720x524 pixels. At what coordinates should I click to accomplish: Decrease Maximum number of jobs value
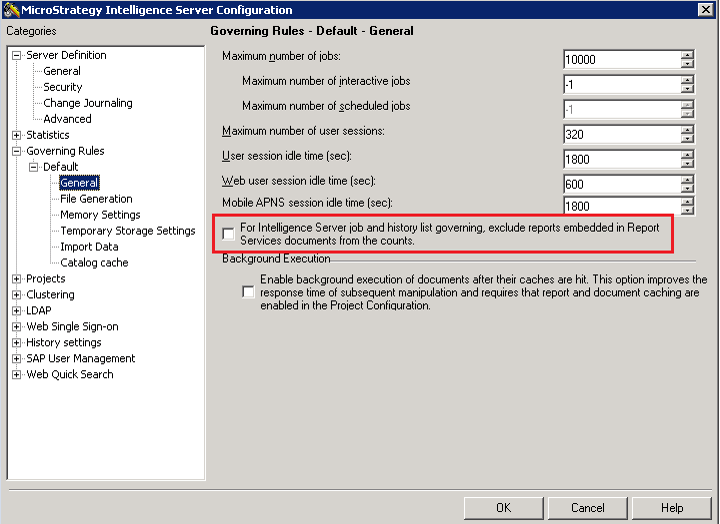click(687, 64)
